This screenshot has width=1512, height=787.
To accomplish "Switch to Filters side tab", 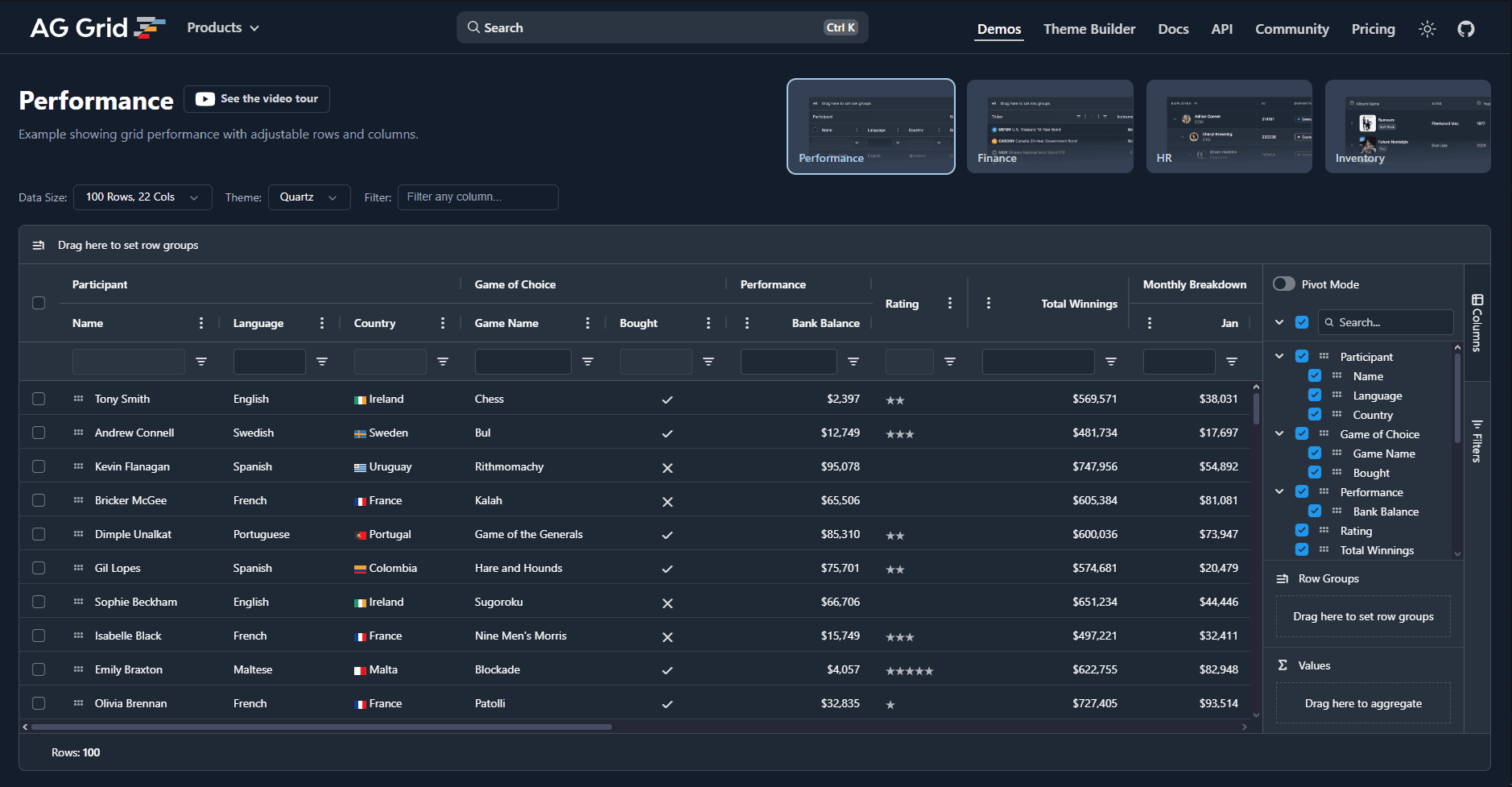I will pos(1477,441).
